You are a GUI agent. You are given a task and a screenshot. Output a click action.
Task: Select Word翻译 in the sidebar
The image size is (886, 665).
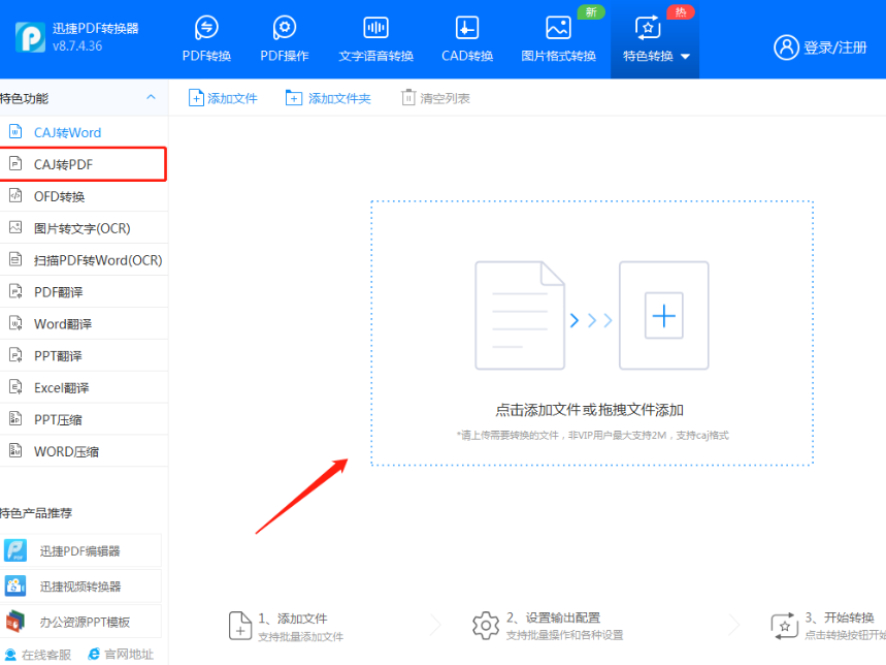[84, 324]
